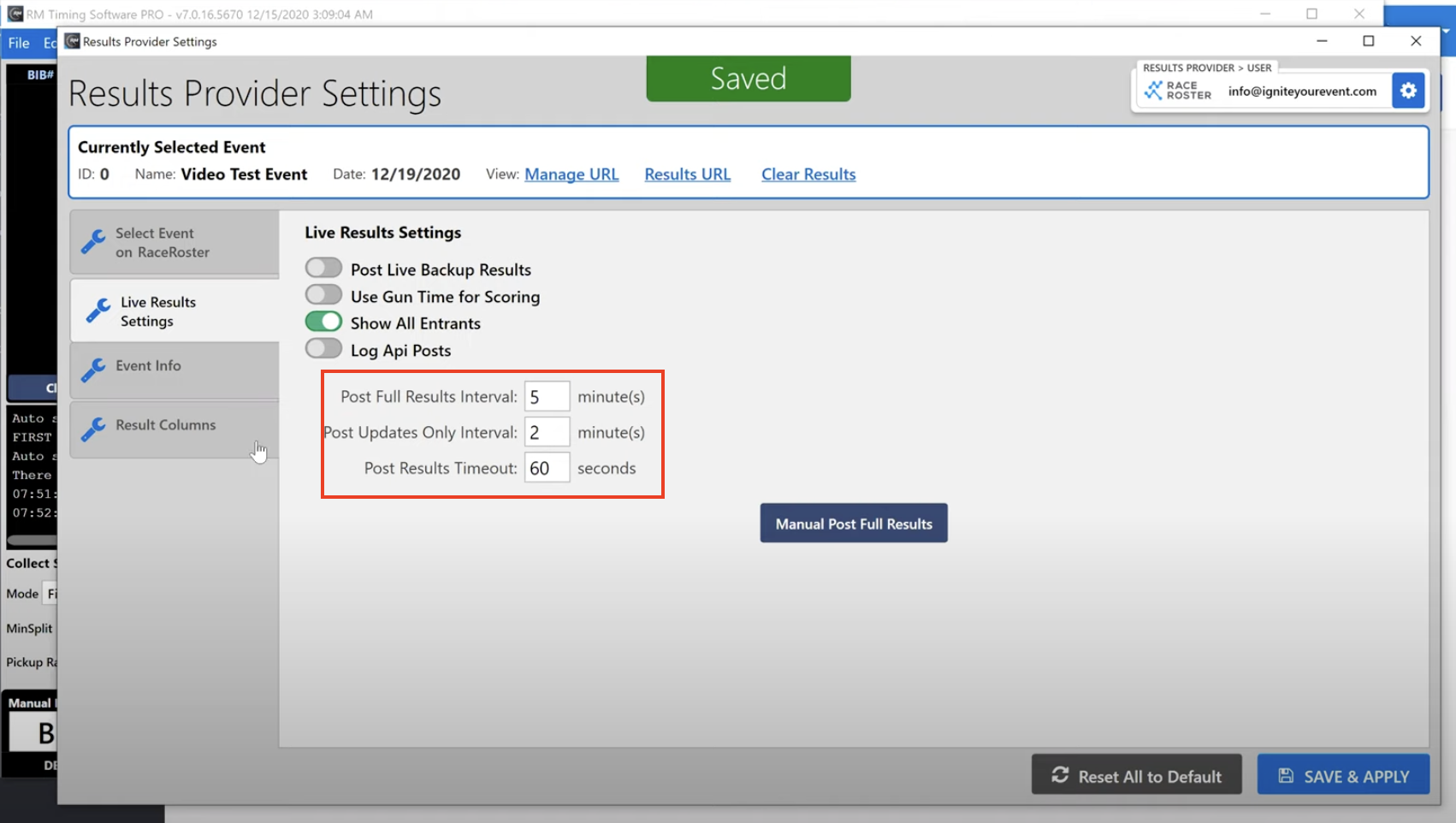
Task: Open the File menu
Action: [19, 43]
